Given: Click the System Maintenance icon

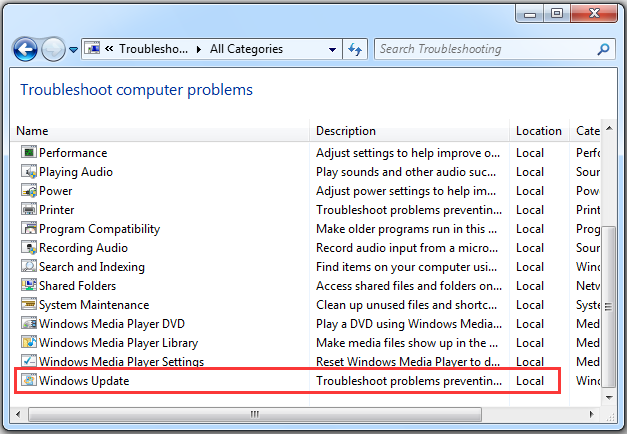Looking at the screenshot, I should (29, 304).
